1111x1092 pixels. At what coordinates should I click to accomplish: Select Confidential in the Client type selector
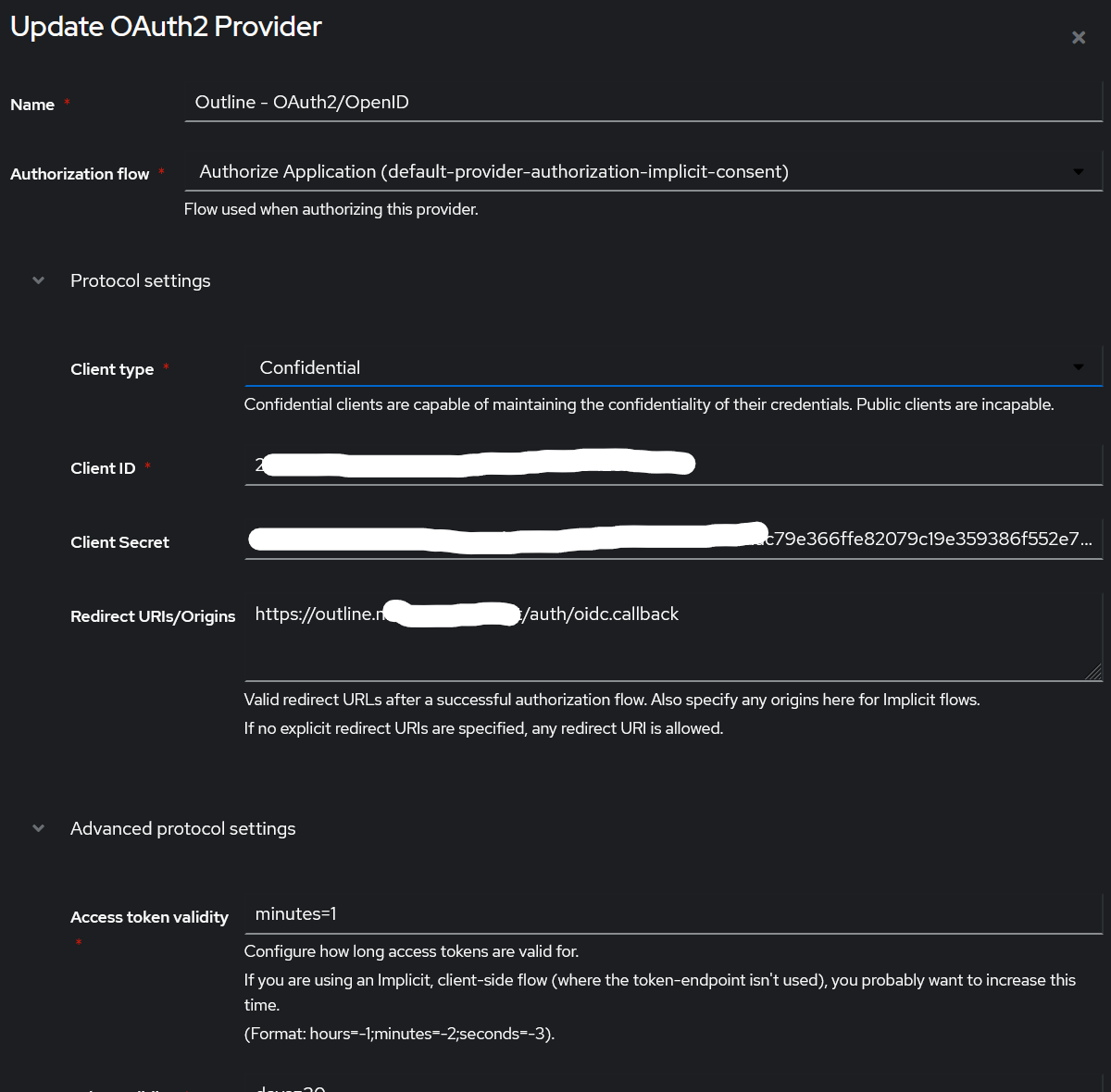pos(648,367)
